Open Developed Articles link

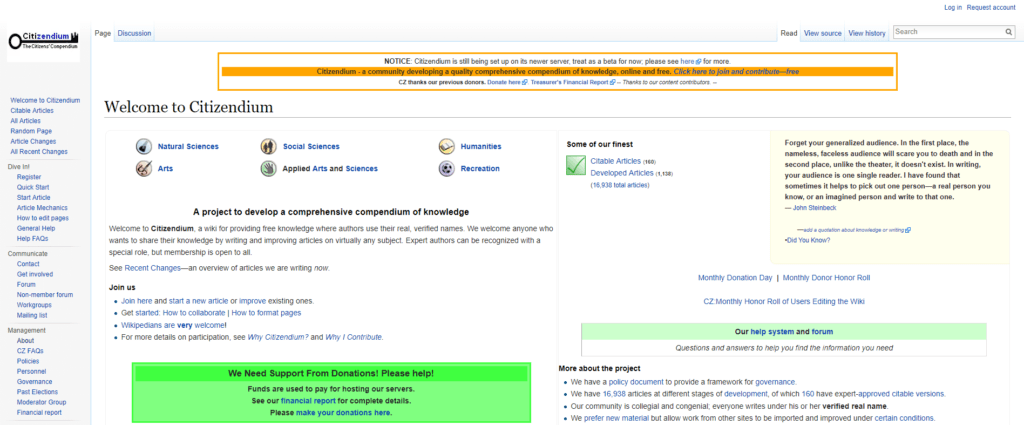tap(622, 173)
